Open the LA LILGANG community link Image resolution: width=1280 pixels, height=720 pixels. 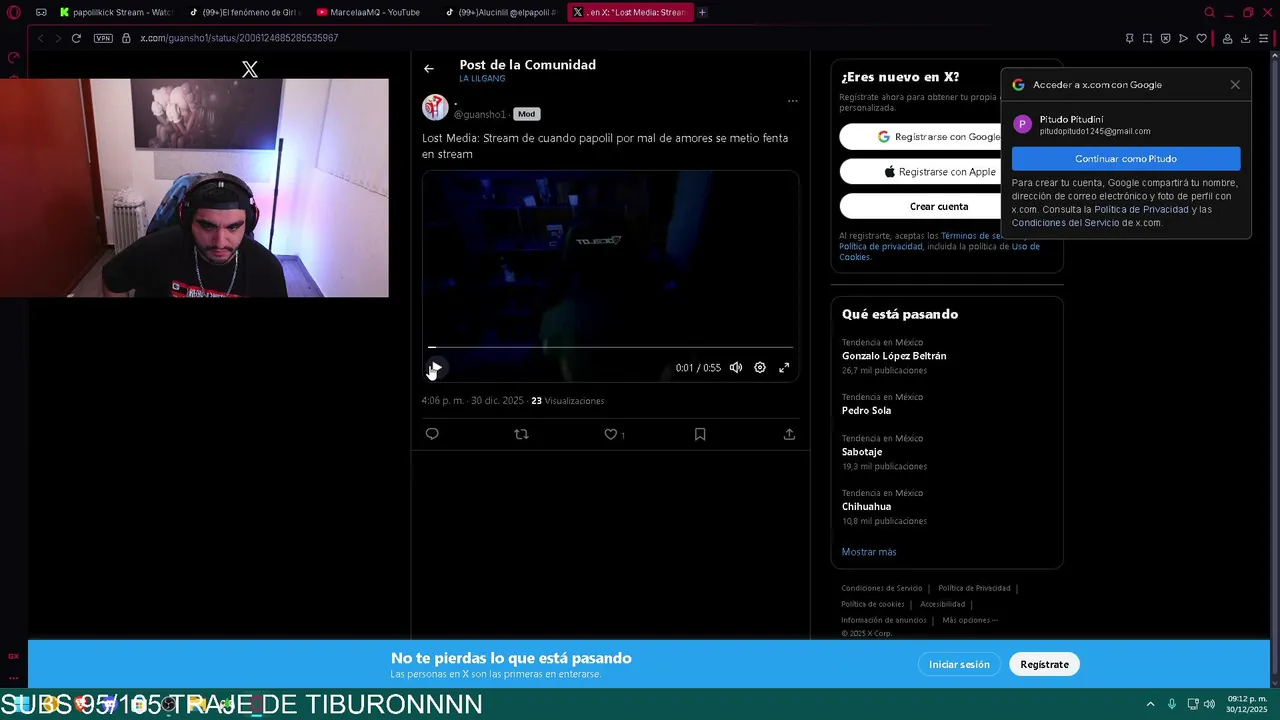tap(482, 78)
